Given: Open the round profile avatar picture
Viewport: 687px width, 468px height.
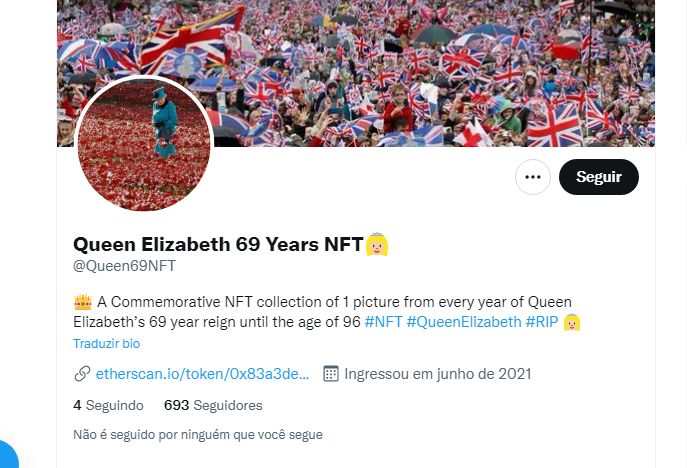Looking at the screenshot, I should click(144, 145).
